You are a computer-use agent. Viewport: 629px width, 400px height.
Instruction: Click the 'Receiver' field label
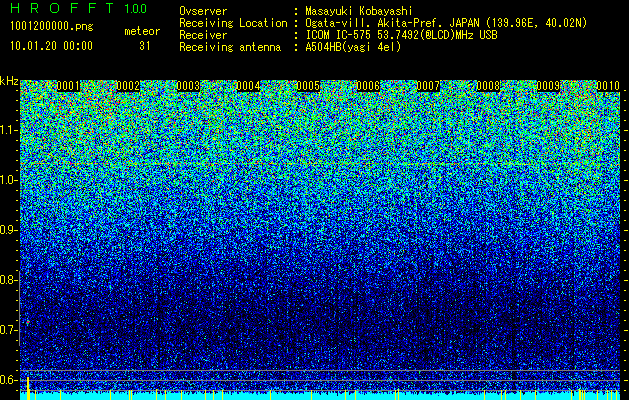pyautogui.click(x=203, y=35)
